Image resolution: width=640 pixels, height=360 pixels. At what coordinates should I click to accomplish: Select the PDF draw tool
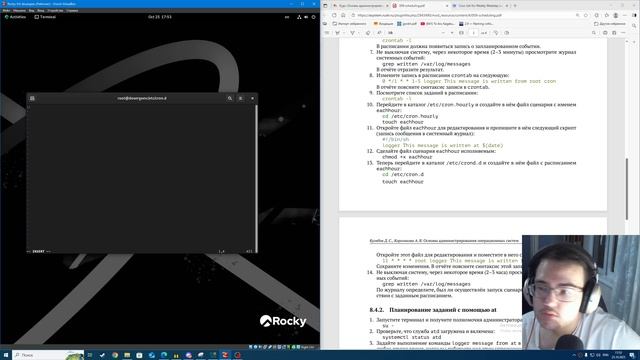tap(352, 33)
